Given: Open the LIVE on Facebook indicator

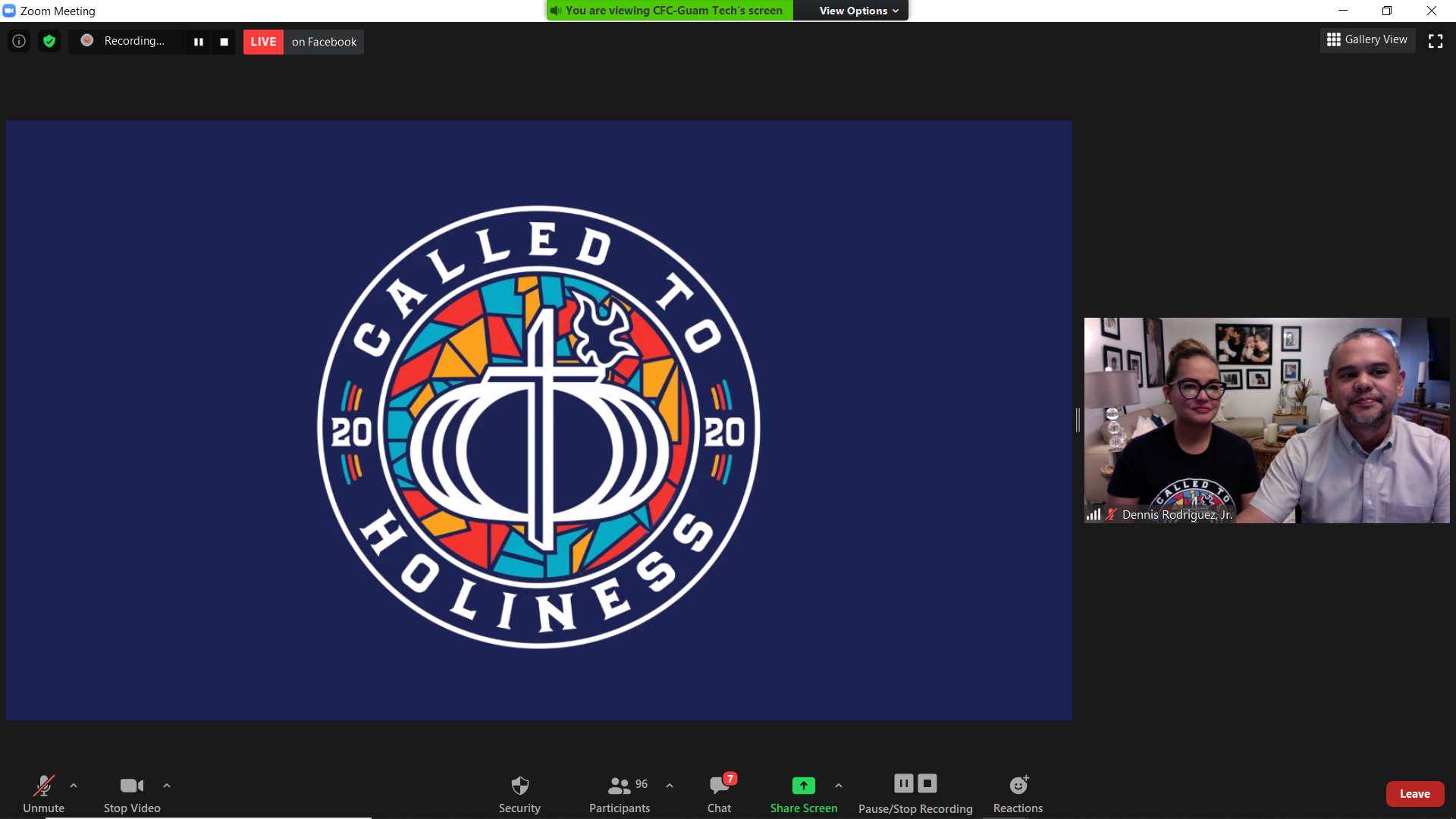Looking at the screenshot, I should point(303,42).
